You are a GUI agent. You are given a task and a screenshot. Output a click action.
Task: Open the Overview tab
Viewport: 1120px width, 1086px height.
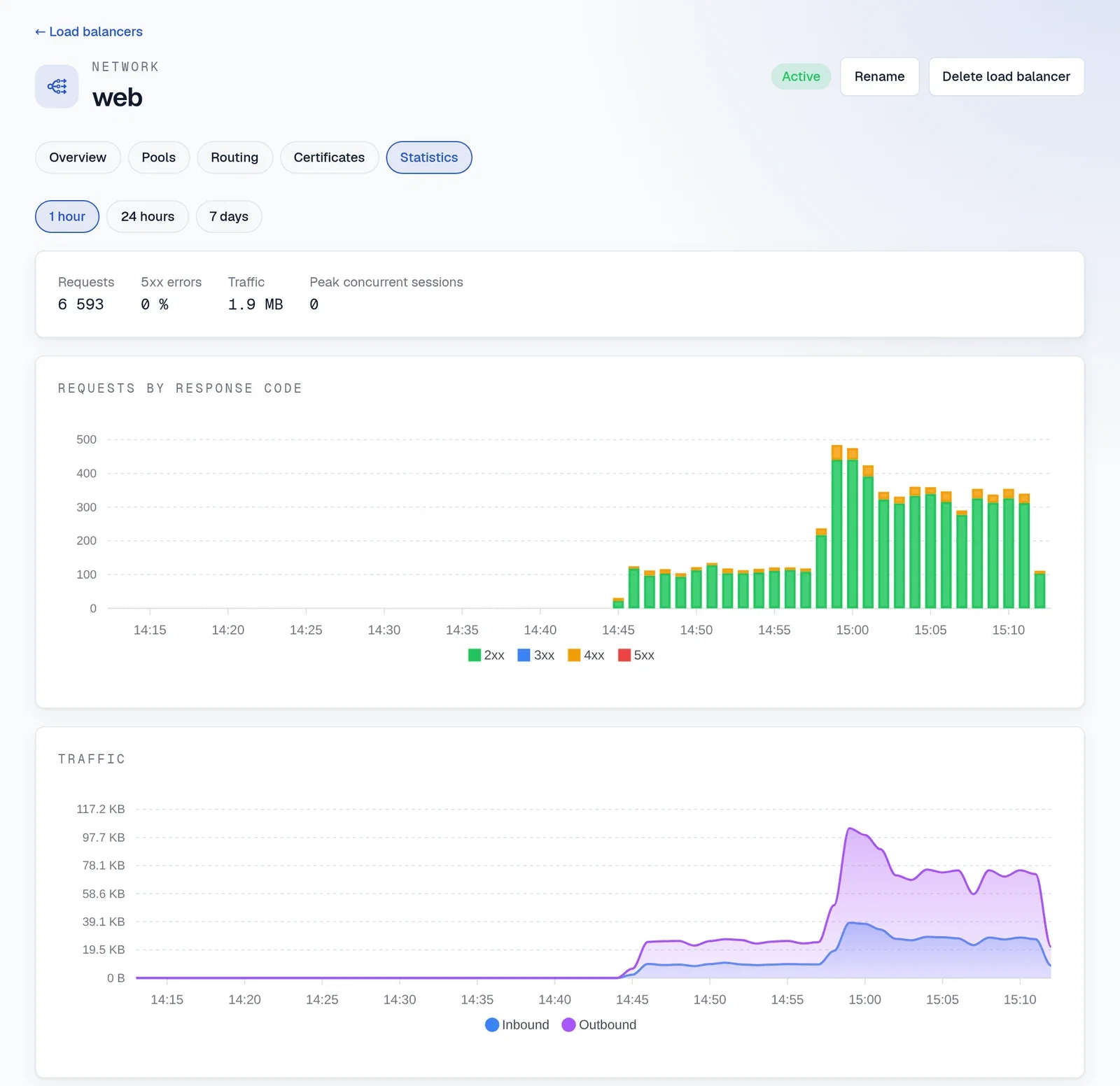(x=78, y=157)
